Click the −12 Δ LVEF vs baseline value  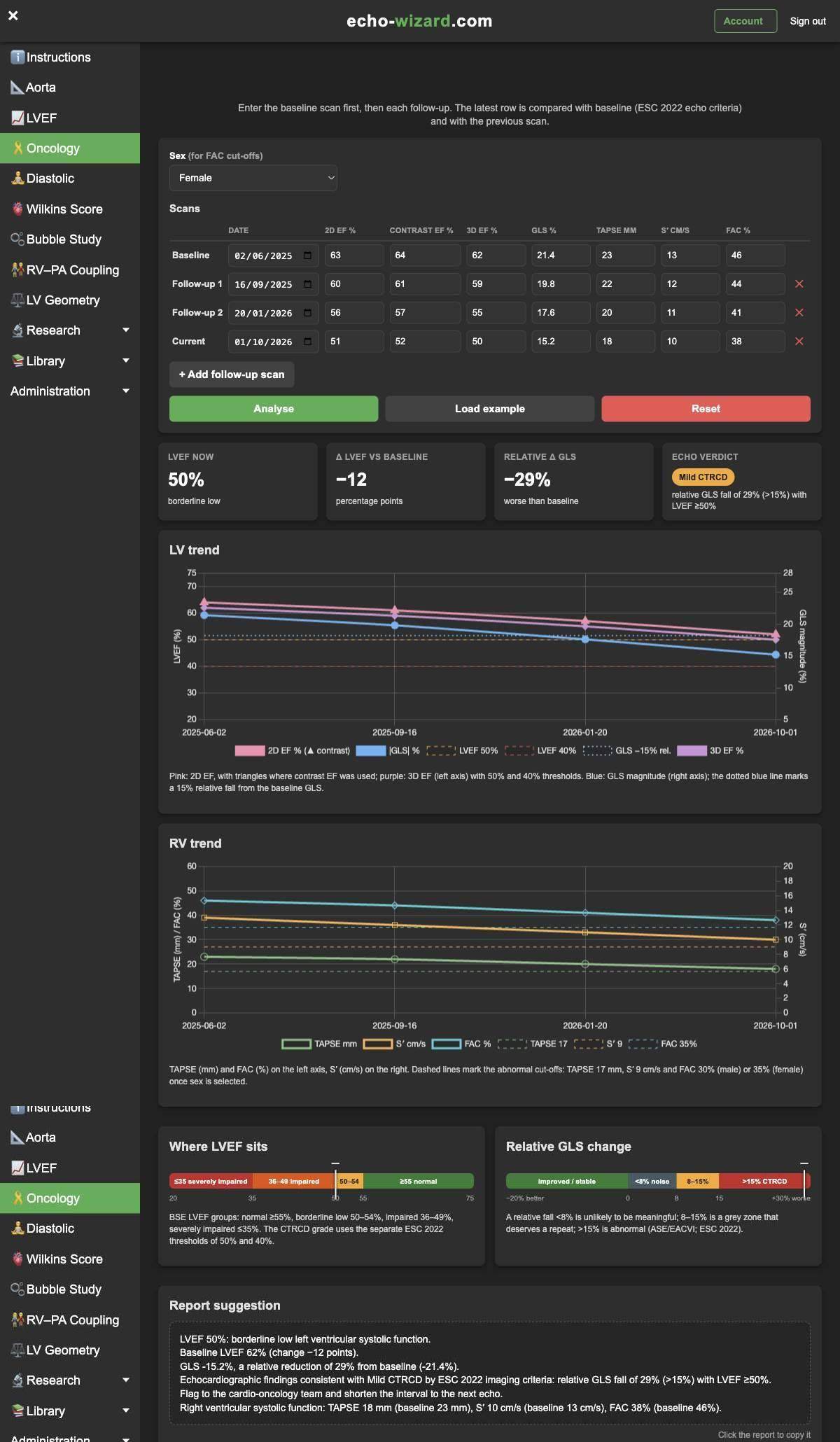coord(351,480)
